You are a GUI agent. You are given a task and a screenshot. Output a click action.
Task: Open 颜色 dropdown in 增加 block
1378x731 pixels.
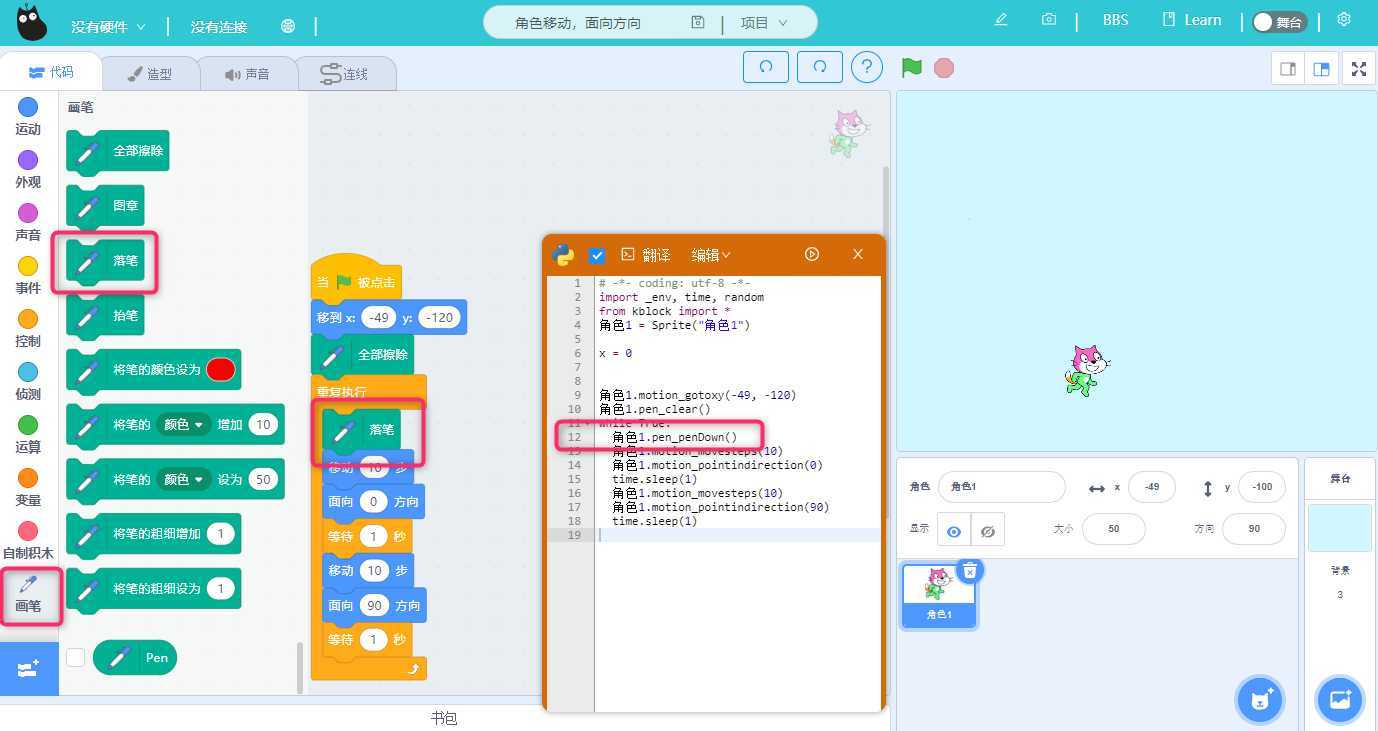(183, 425)
